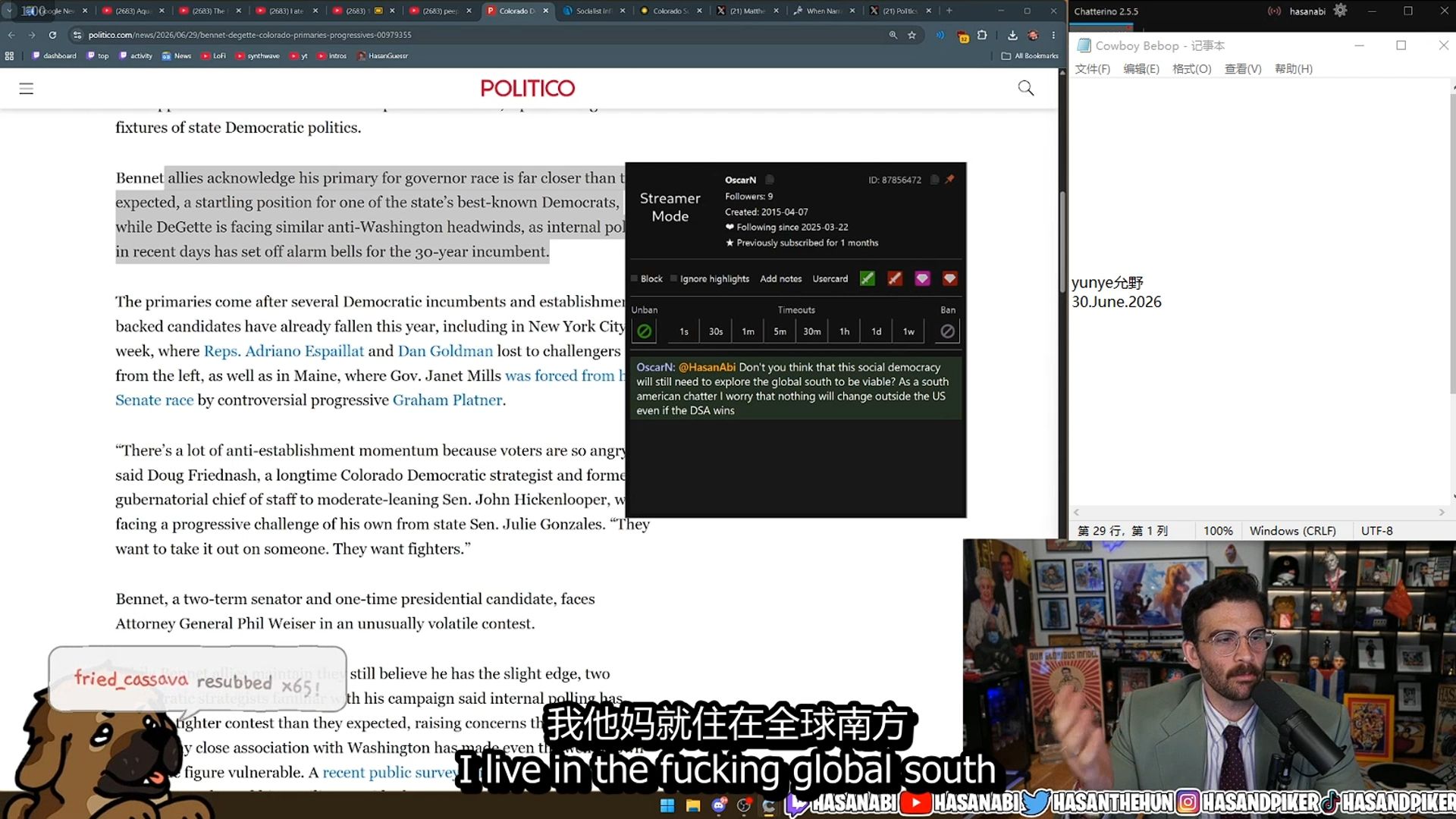Screen dimensions: 1456x819
Task: Click Add notes in usercard
Action: (x=781, y=279)
